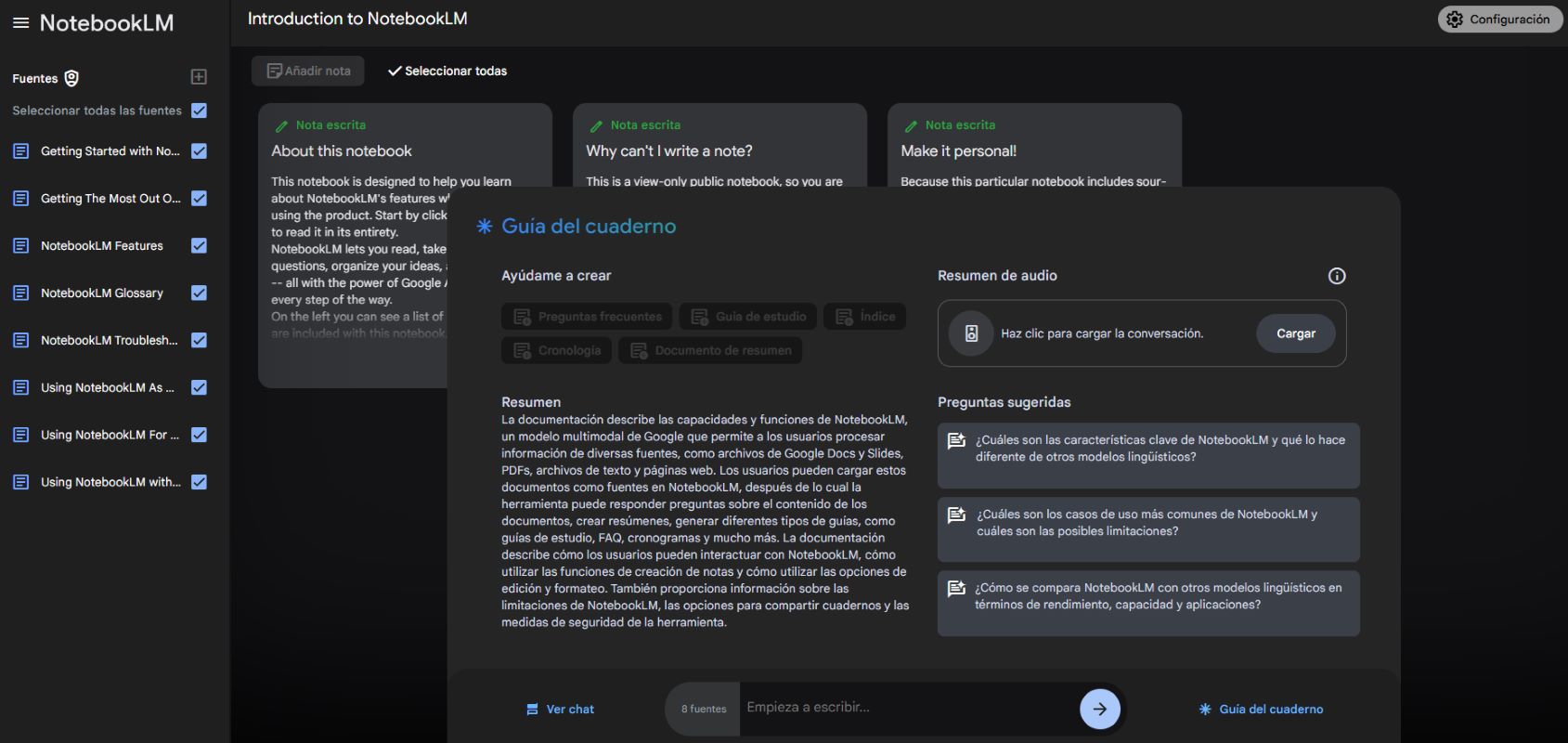Toggle Guía del cuaderno at bottom bar
Image resolution: width=1568 pixels, height=743 pixels.
pos(1261,709)
